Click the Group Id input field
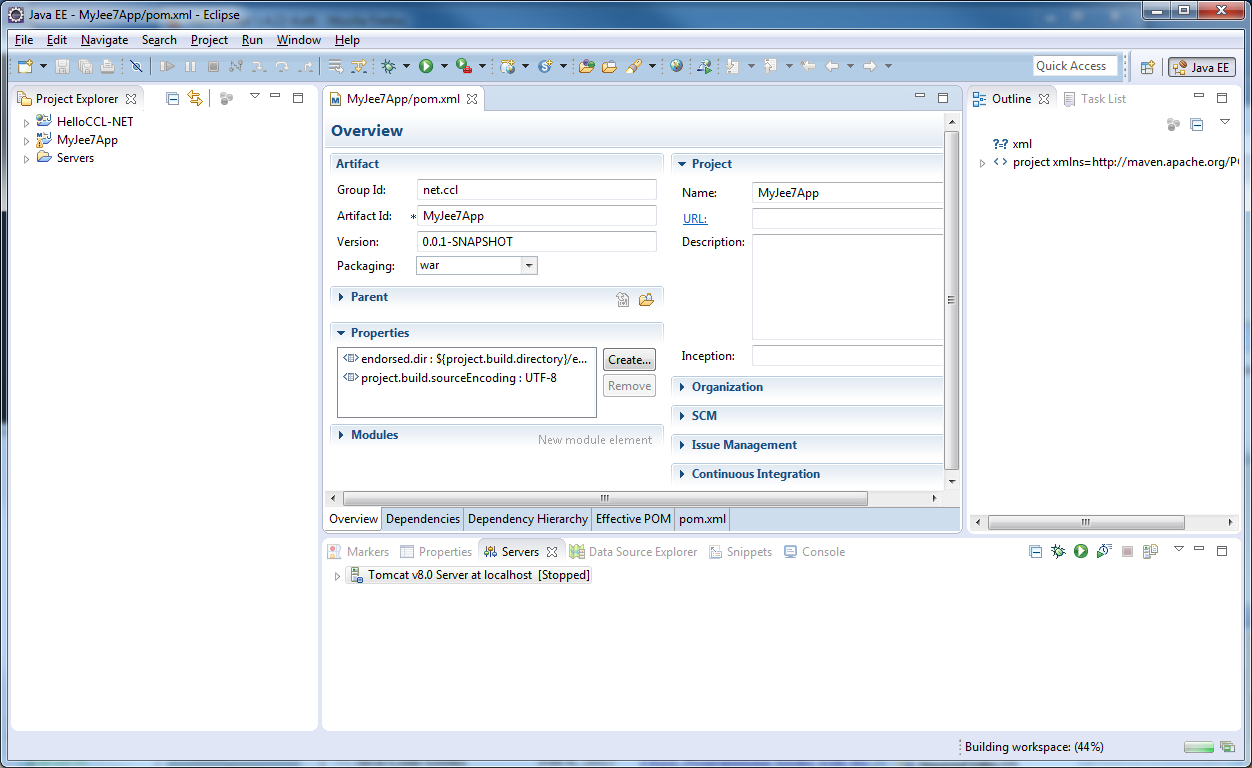The width and height of the screenshot is (1252, 768). tap(536, 190)
